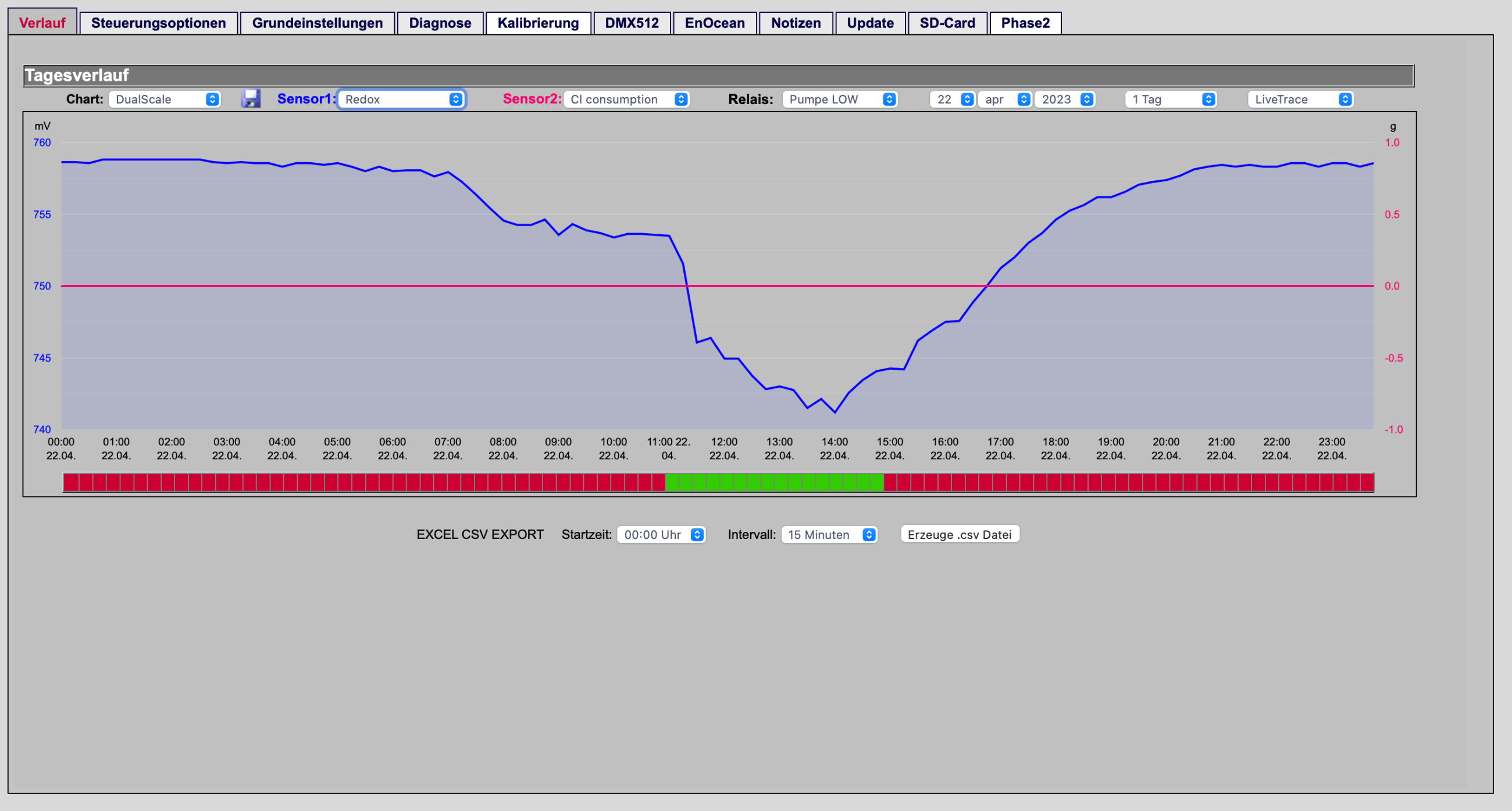Viewport: 1512px width, 811px height.
Task: Open the Grundeinstellungen tab
Action: pyautogui.click(x=318, y=23)
